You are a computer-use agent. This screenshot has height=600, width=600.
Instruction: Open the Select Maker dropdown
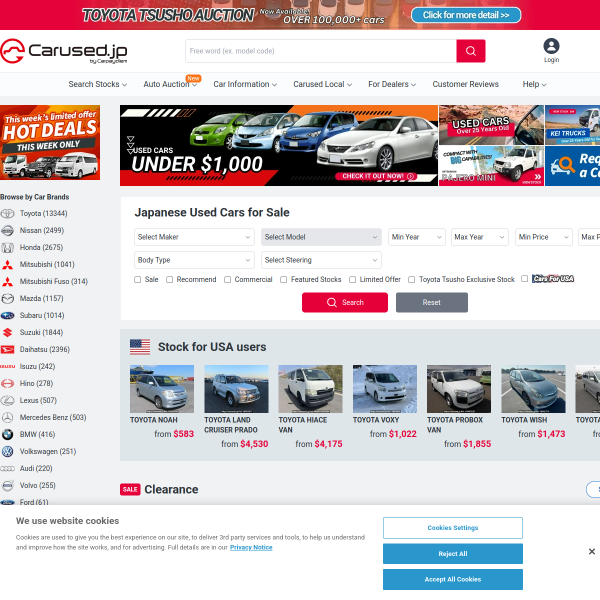pos(194,237)
